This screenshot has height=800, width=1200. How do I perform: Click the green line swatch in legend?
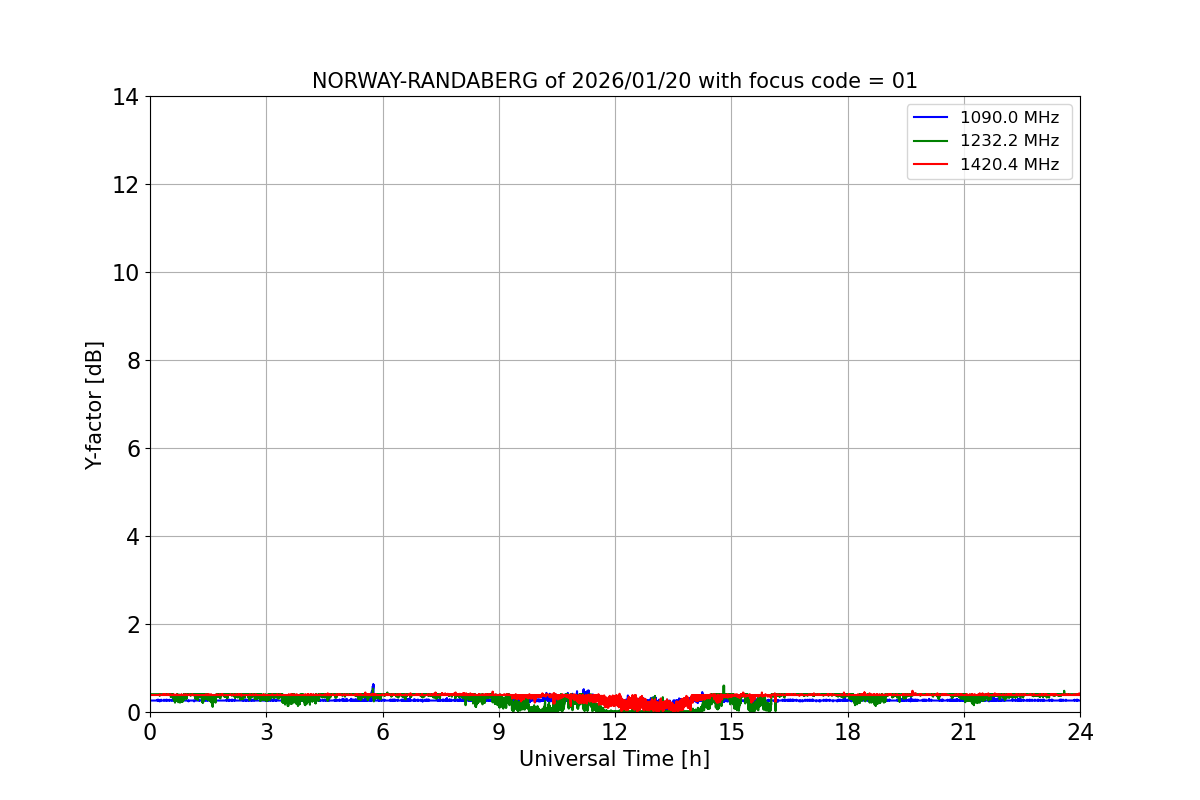click(931, 141)
